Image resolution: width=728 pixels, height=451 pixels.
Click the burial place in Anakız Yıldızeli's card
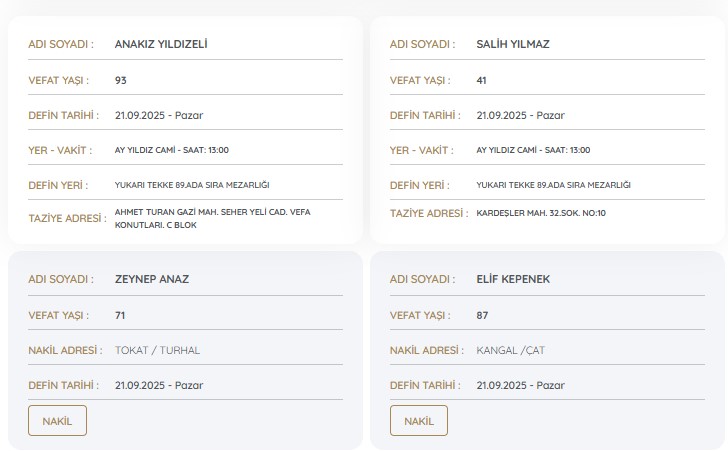tap(192, 185)
